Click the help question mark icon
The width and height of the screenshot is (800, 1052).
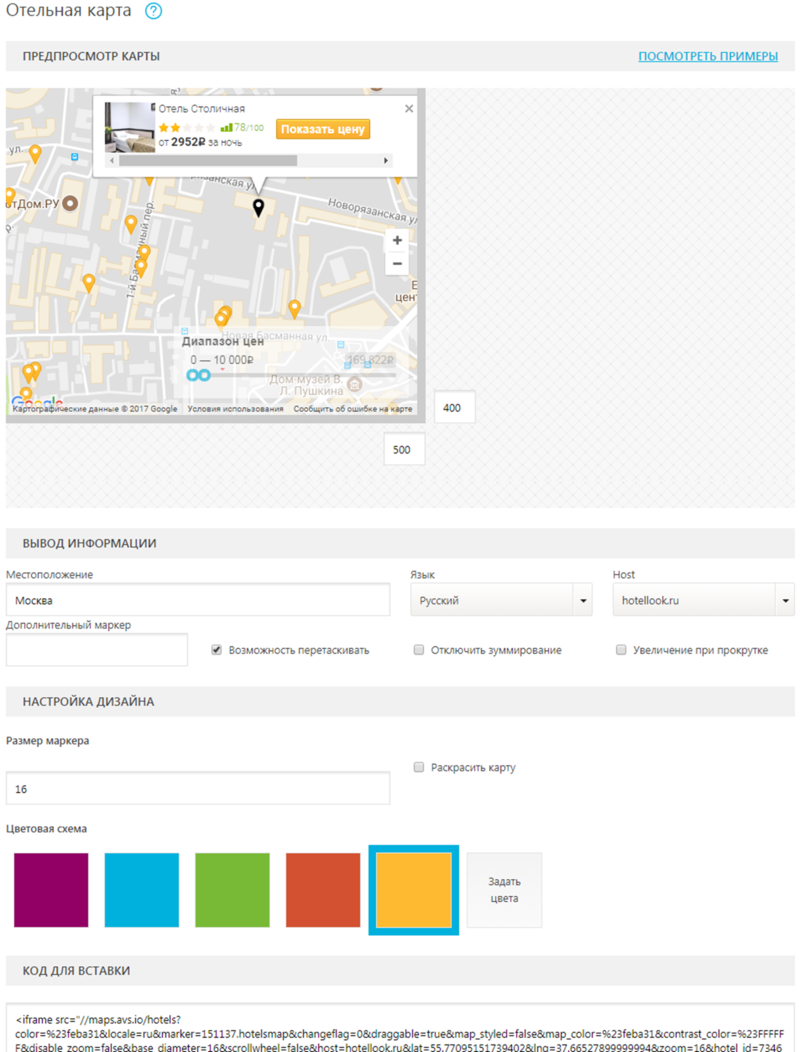pos(153,11)
